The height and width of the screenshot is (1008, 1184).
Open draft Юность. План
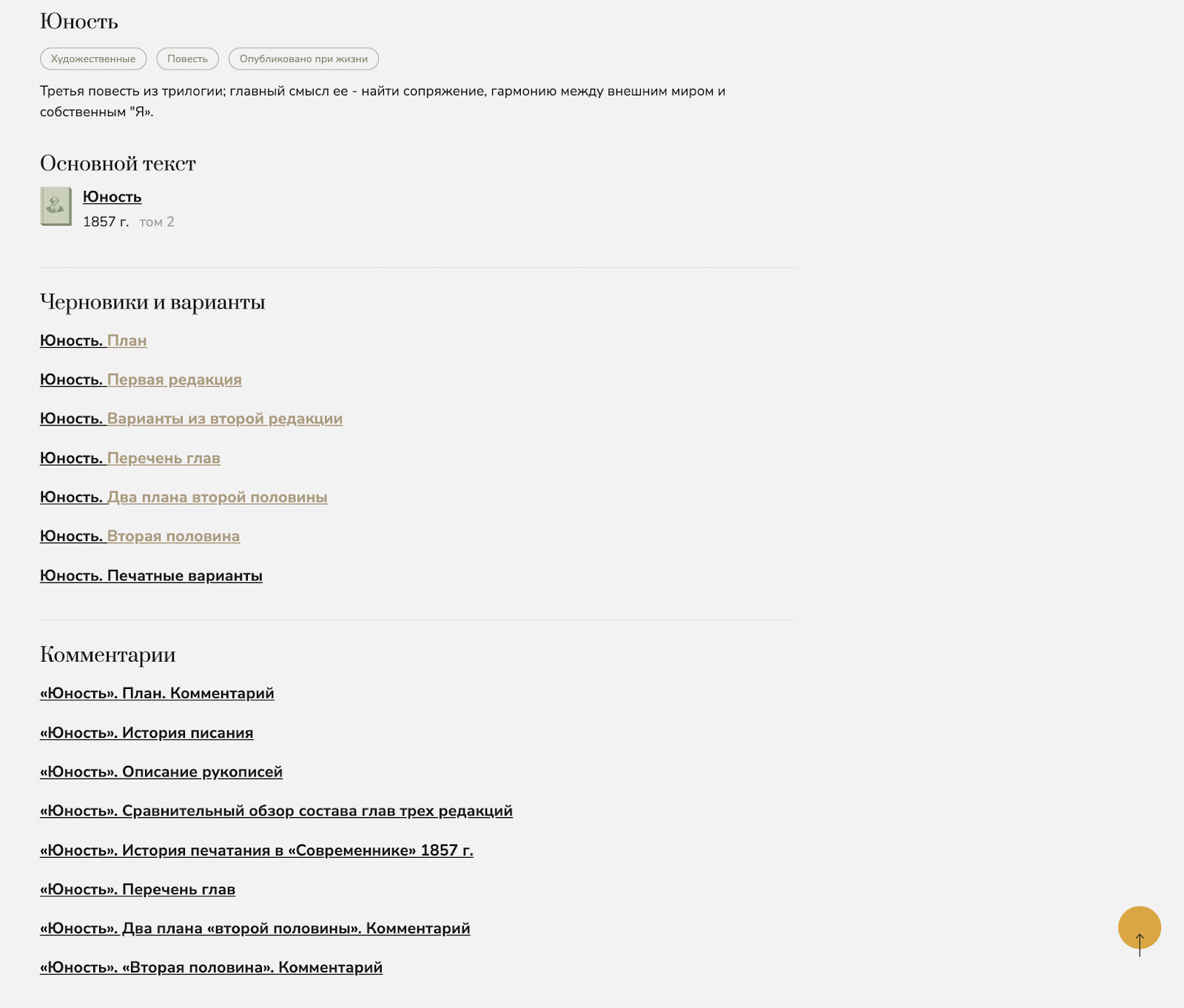pos(93,340)
